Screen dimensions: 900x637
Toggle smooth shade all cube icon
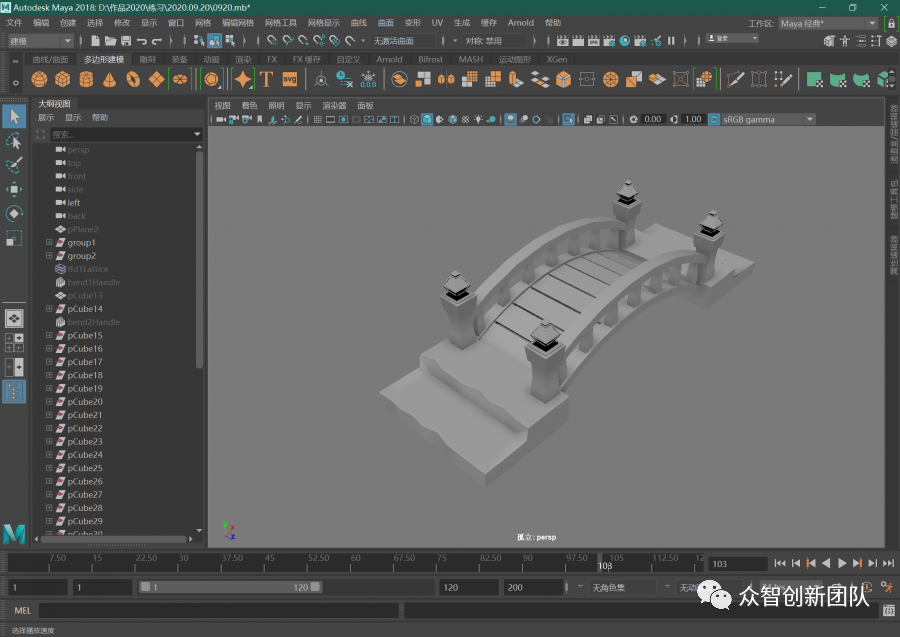(427, 119)
